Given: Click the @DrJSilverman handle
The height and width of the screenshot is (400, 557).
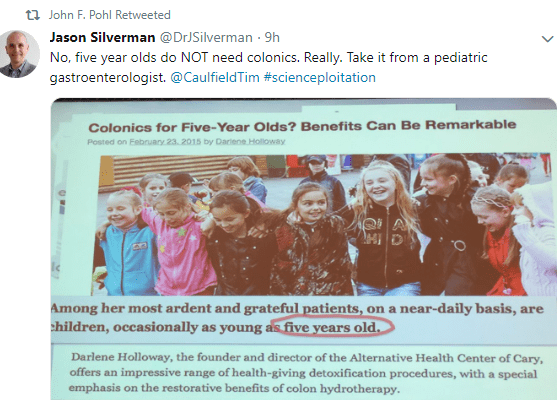Looking at the screenshot, I should pyautogui.click(x=206, y=37).
